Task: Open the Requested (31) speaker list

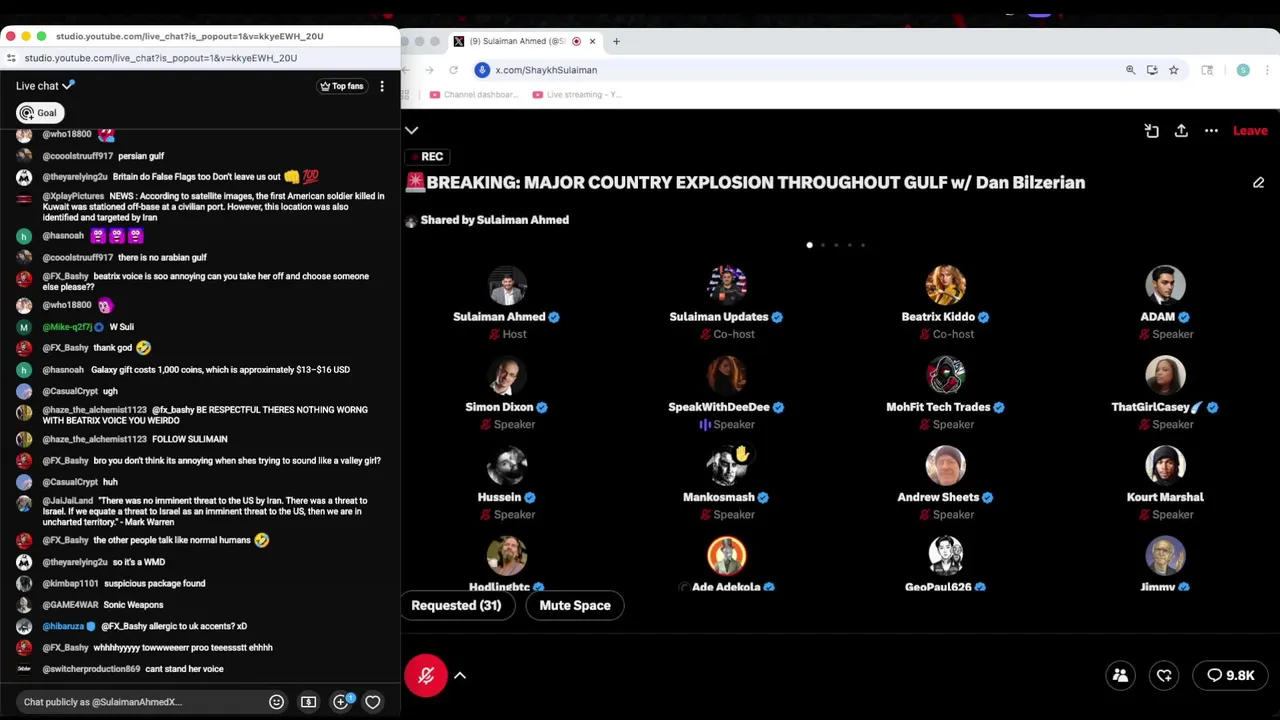Action: tap(456, 605)
